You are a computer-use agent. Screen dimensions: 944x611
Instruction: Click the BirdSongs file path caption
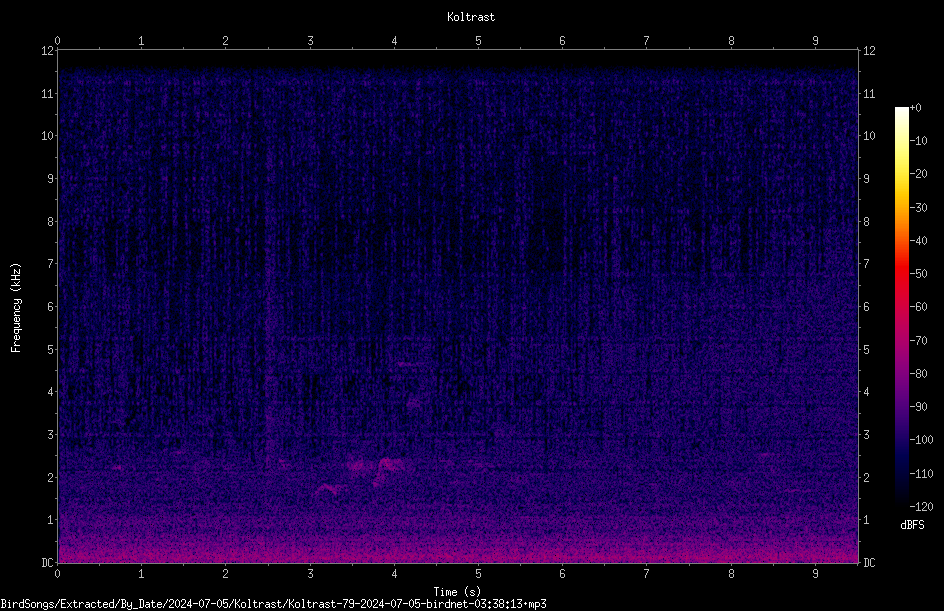coord(273,604)
